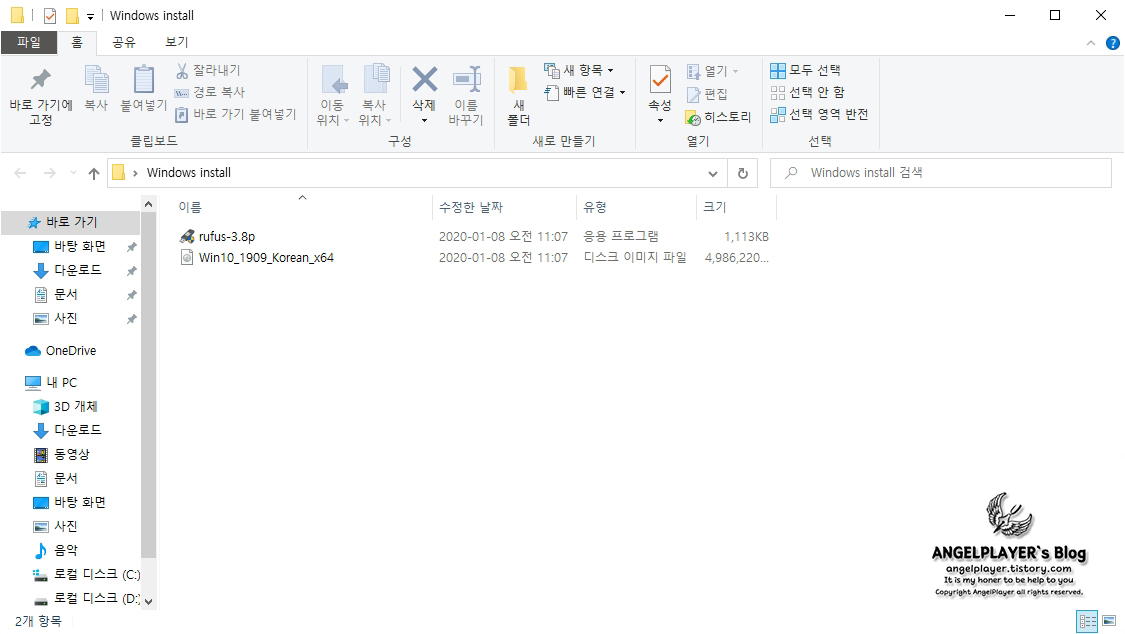1125x634 pixels.
Task: Switch to the Home (홈) tab
Action: pos(77,42)
